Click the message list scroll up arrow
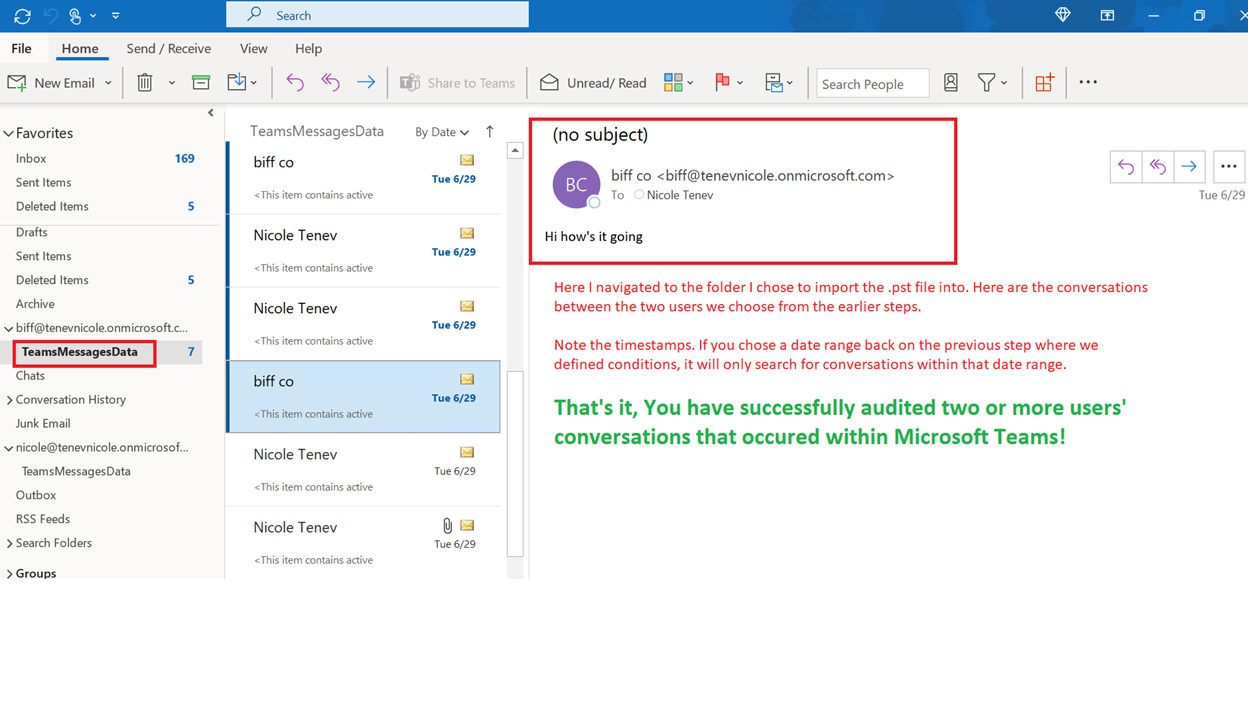 click(515, 151)
